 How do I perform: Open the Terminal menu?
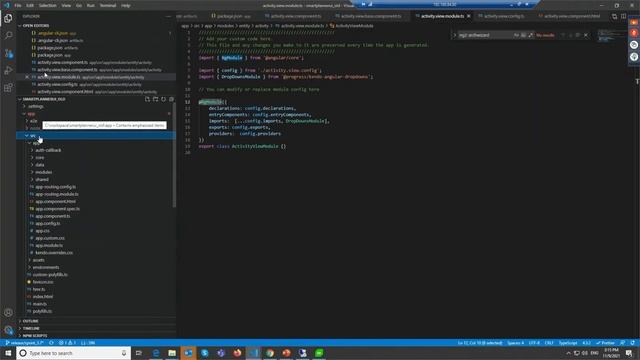[108, 5]
